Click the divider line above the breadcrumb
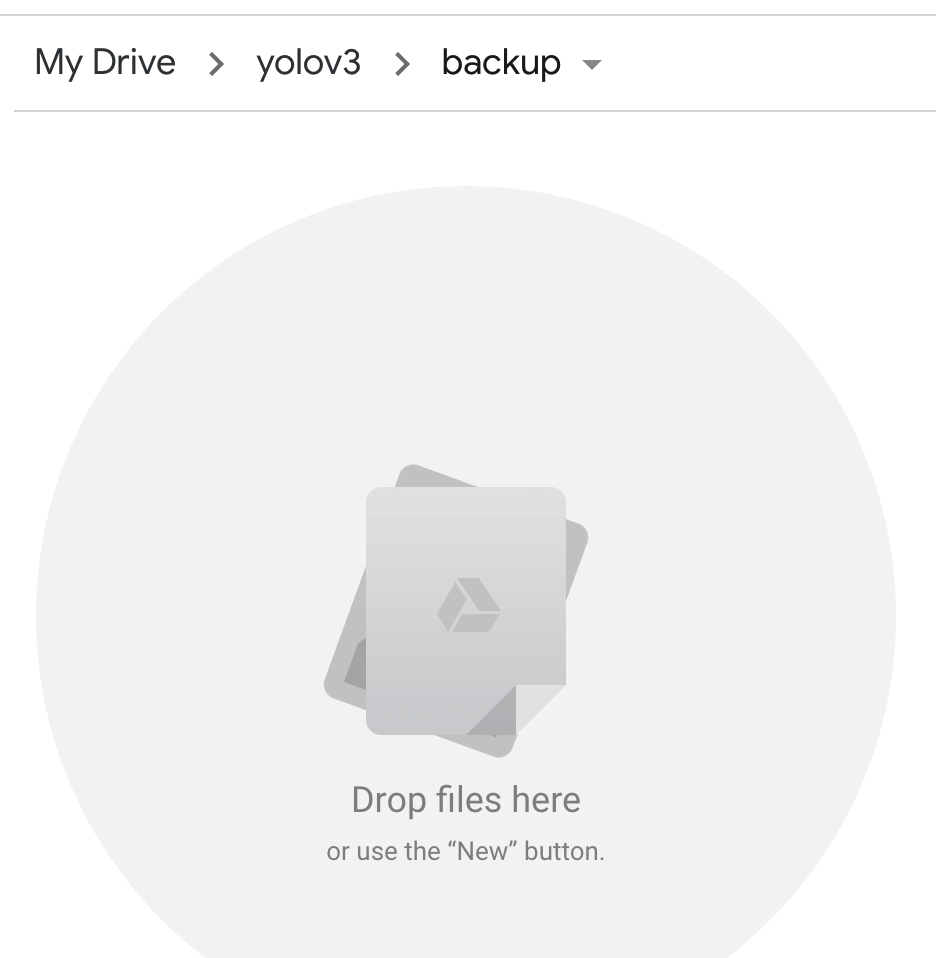The image size is (936, 958). click(466, 15)
